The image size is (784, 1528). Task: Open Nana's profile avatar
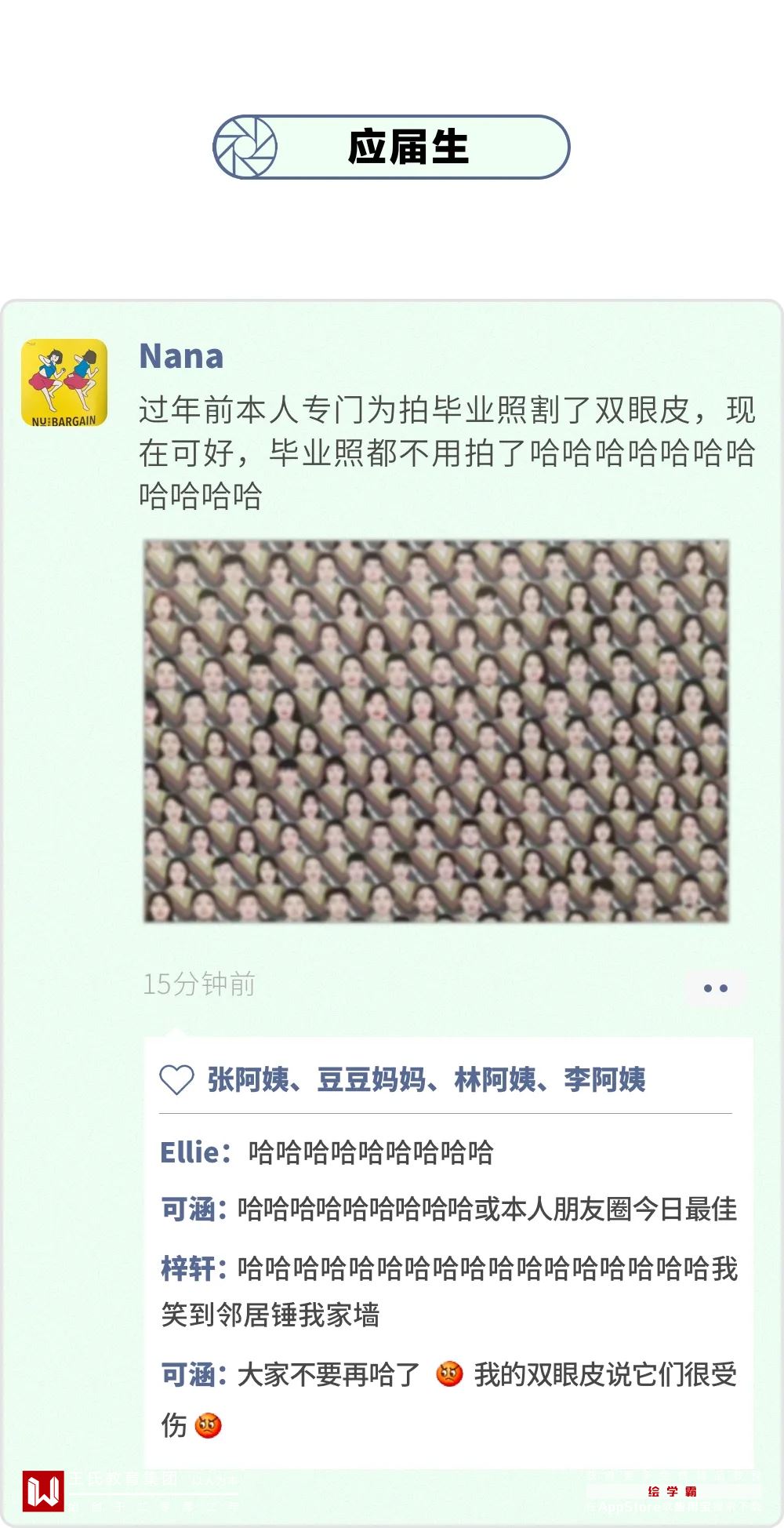64,383
